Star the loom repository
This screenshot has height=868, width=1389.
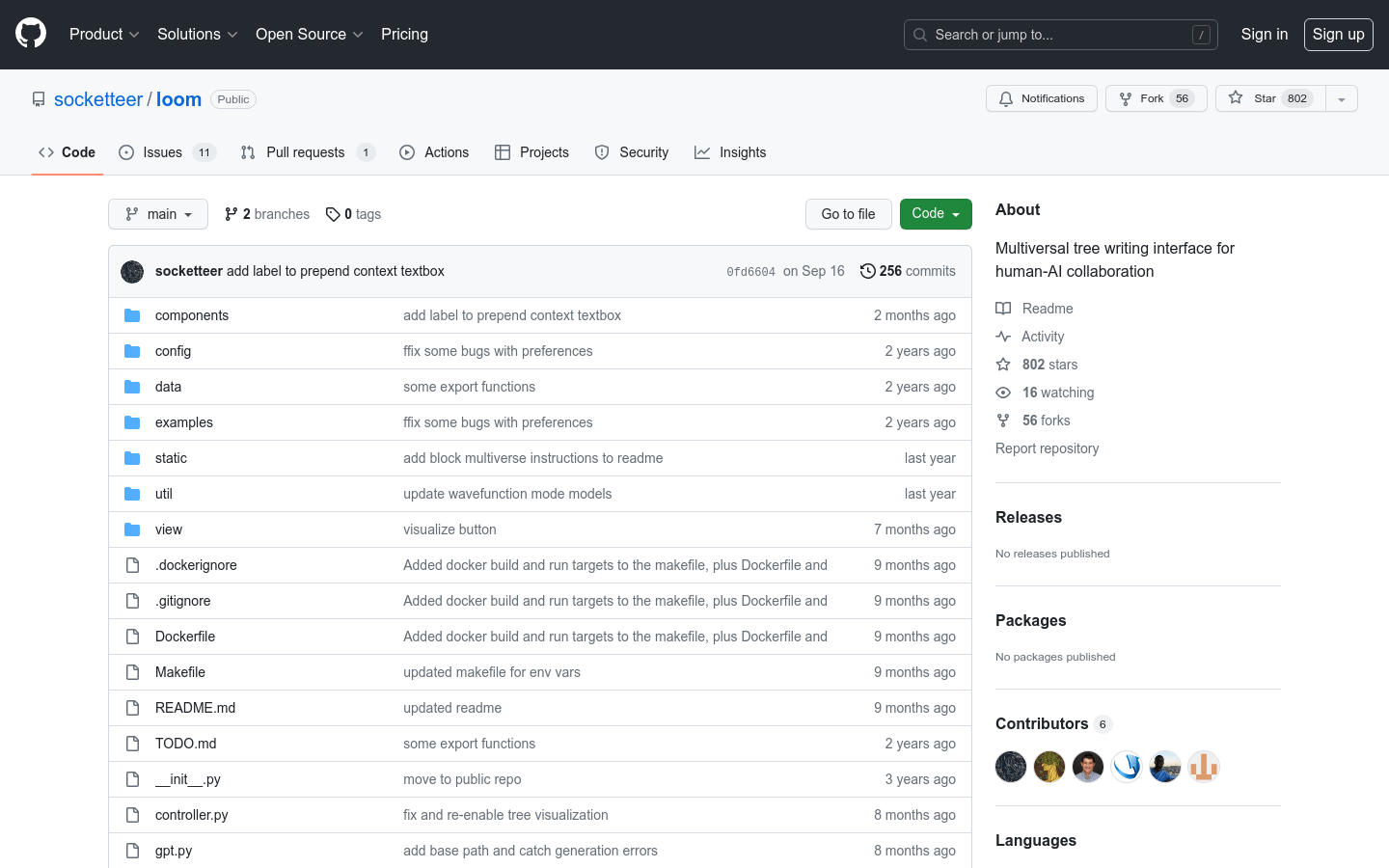[1265, 98]
